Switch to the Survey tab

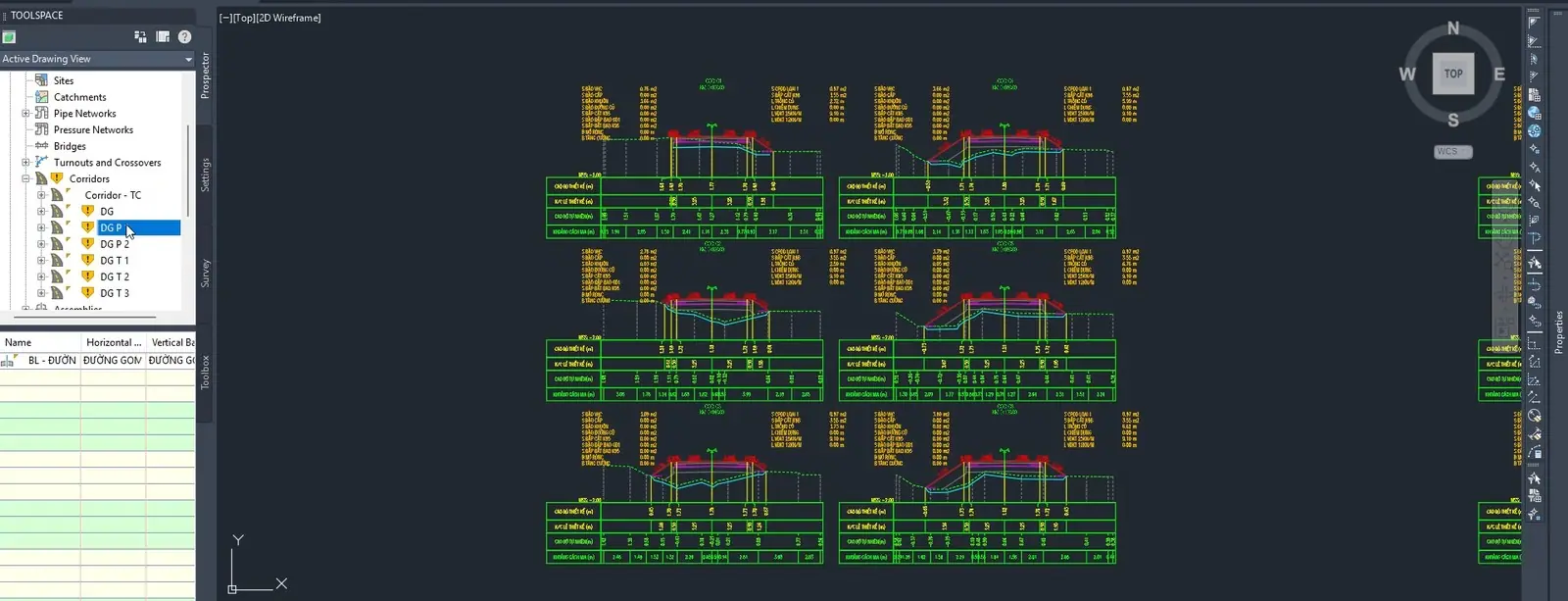(205, 273)
